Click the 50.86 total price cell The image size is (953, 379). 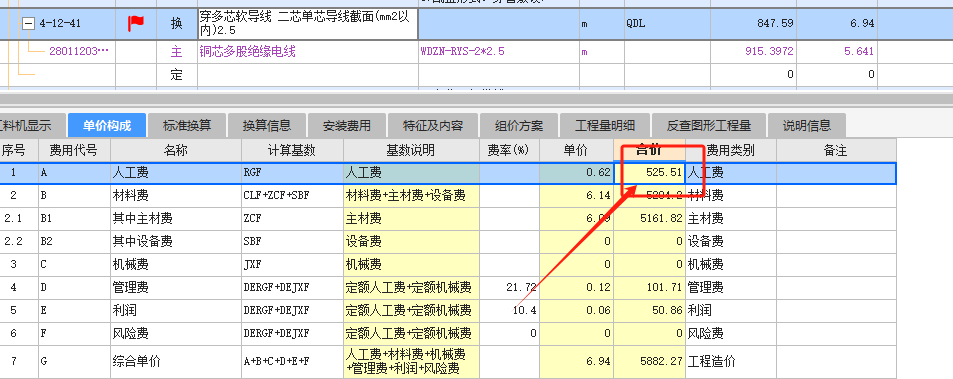[x=650, y=310]
